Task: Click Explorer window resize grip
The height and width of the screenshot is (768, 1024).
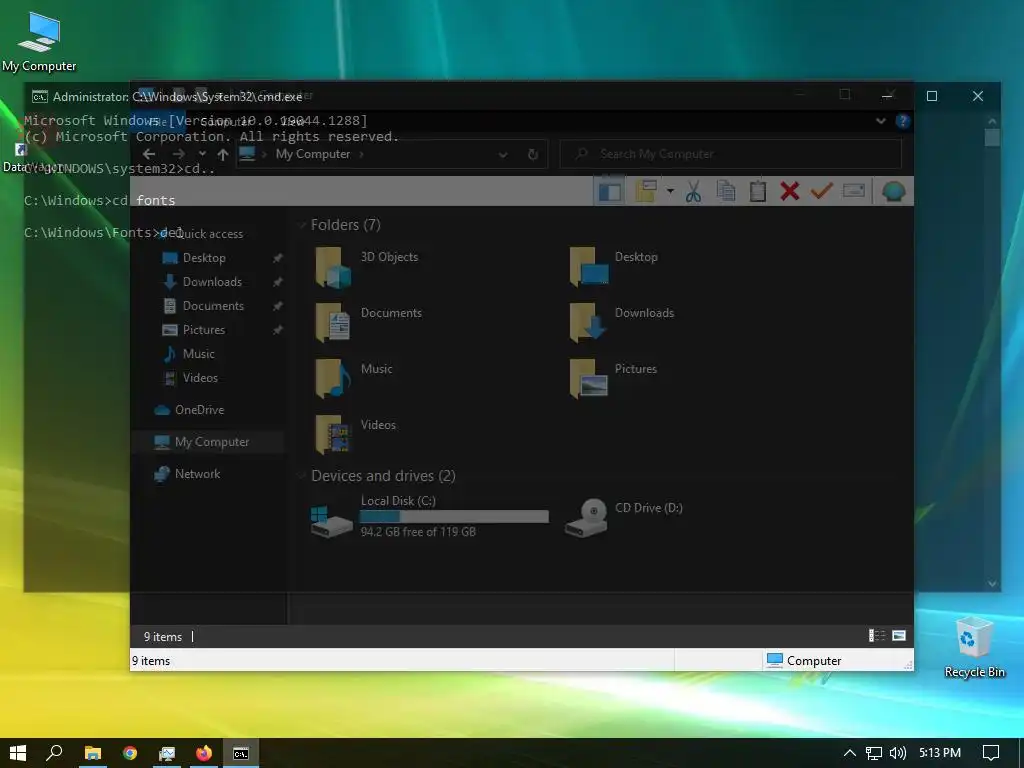Action: click(908, 665)
